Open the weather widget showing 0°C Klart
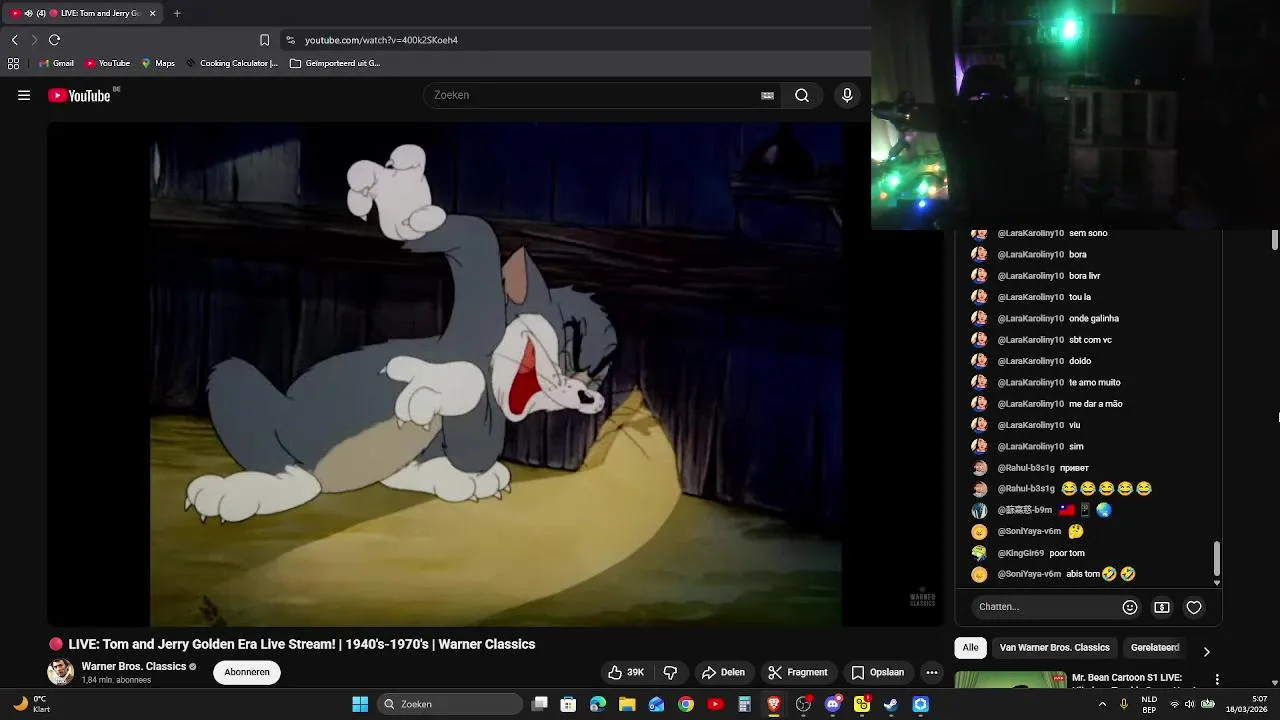The width and height of the screenshot is (1280, 720). [30, 704]
